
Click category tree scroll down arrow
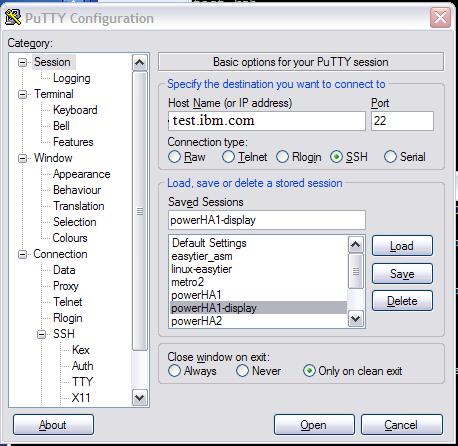[140, 397]
